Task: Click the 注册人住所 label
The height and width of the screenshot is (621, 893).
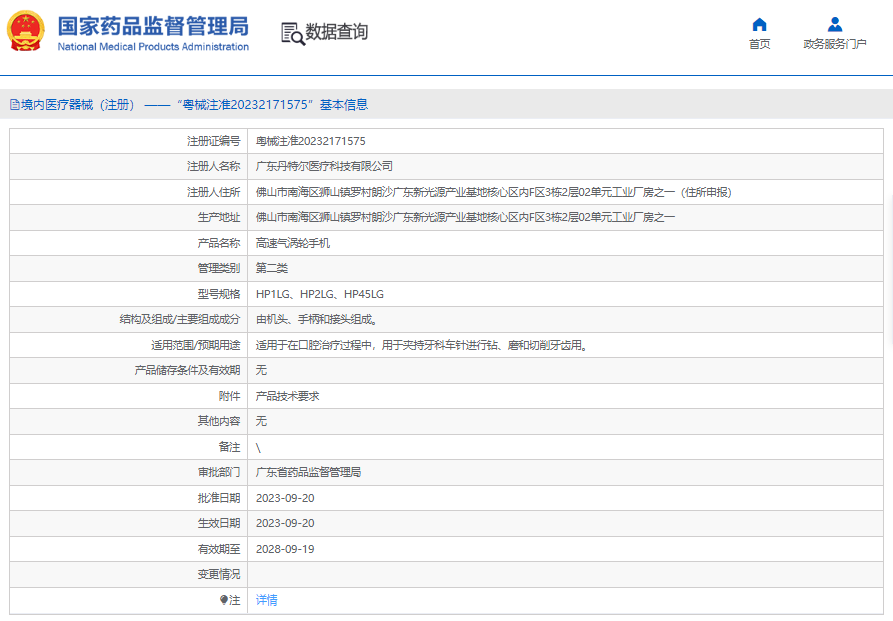Action: (x=214, y=192)
